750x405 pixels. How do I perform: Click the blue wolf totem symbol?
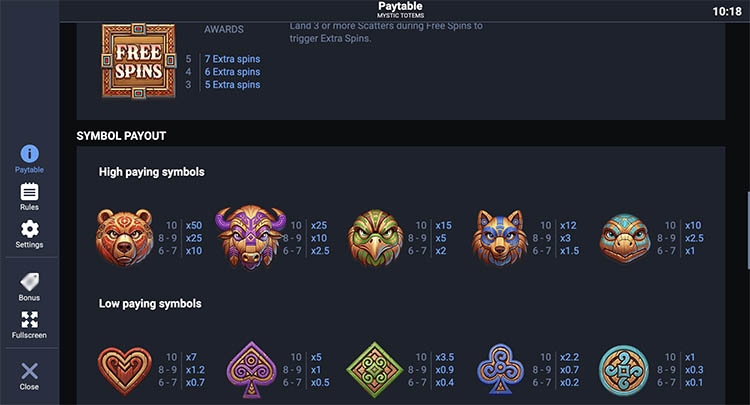tap(500, 237)
